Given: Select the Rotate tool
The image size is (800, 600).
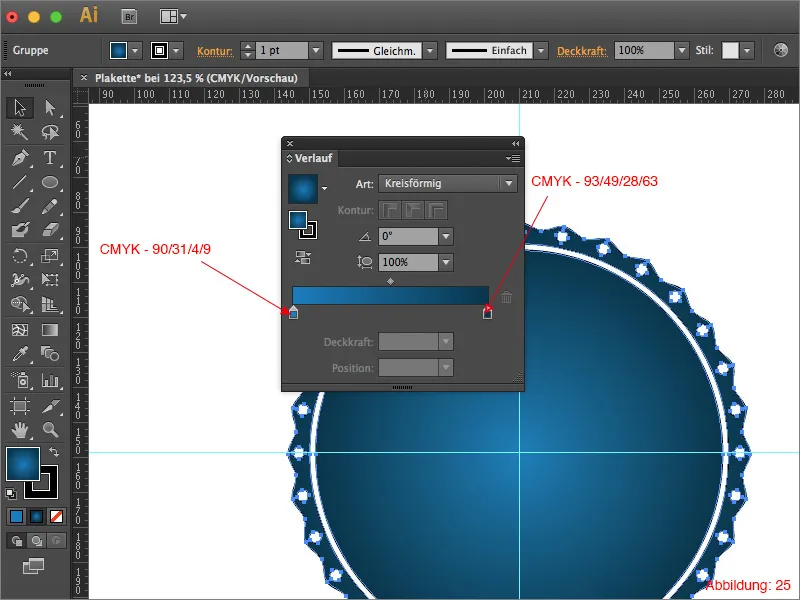Looking at the screenshot, I should 20,255.
